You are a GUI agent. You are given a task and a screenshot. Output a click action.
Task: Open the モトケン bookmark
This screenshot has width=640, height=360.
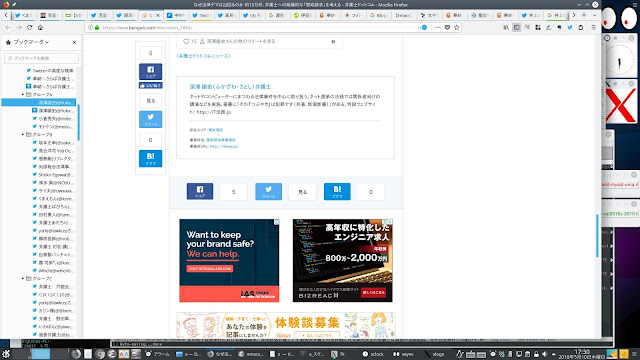coord(53,127)
